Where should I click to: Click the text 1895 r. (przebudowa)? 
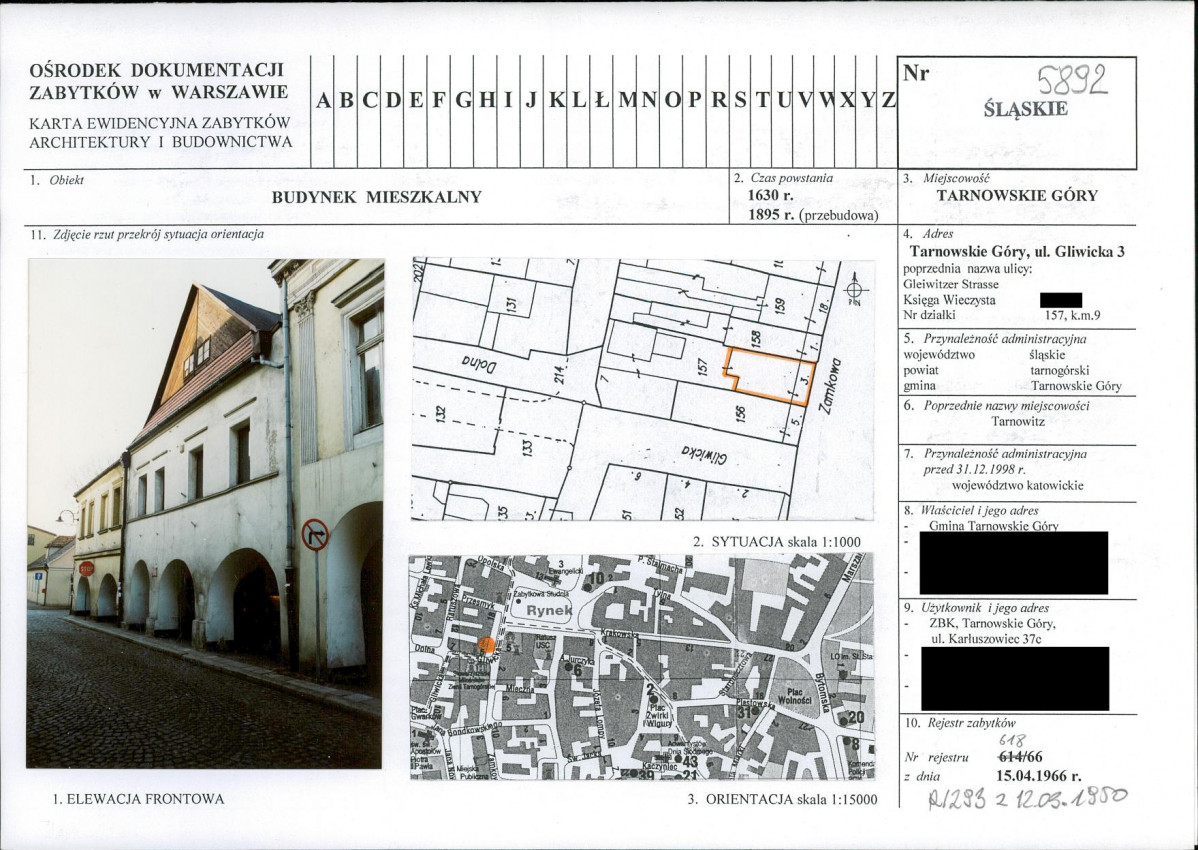(x=813, y=215)
